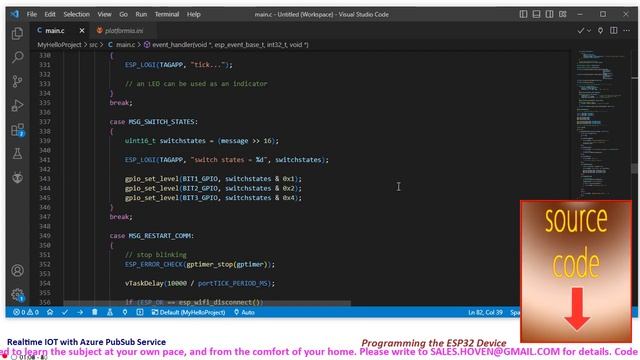Open the src breadcrumb
This screenshot has width=640, height=360.
[93, 45]
